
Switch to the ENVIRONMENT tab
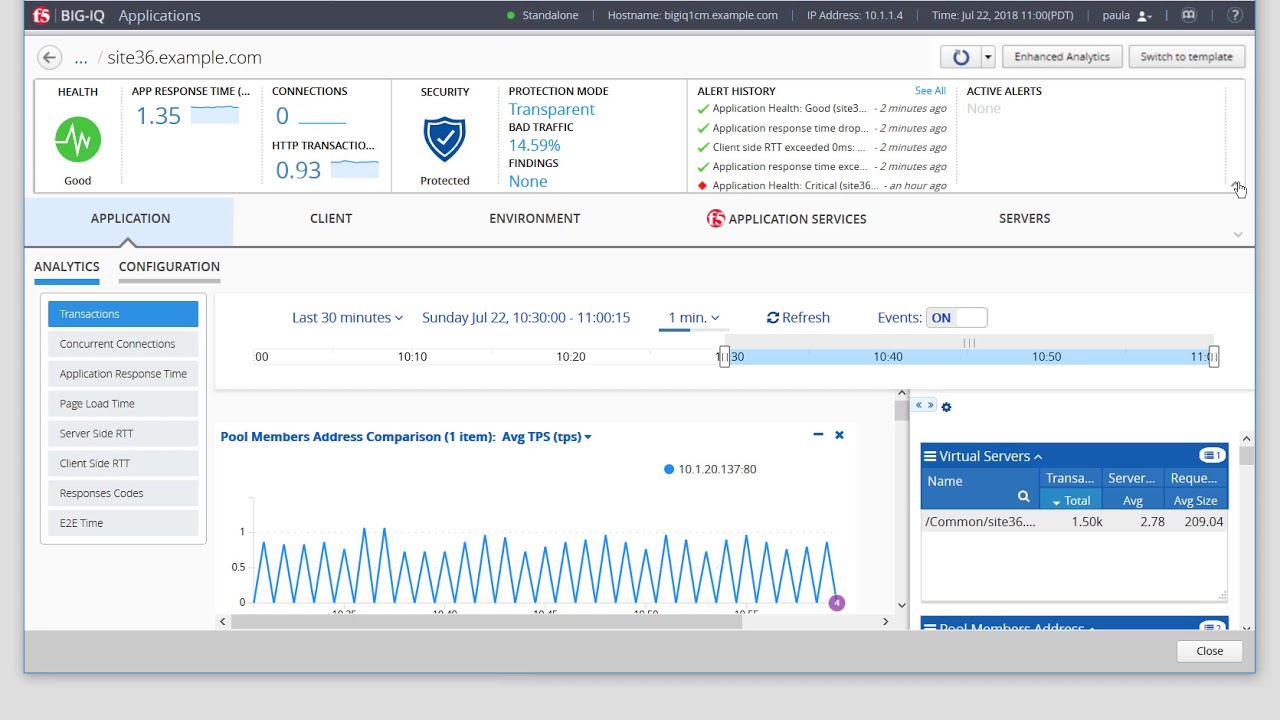(x=534, y=218)
